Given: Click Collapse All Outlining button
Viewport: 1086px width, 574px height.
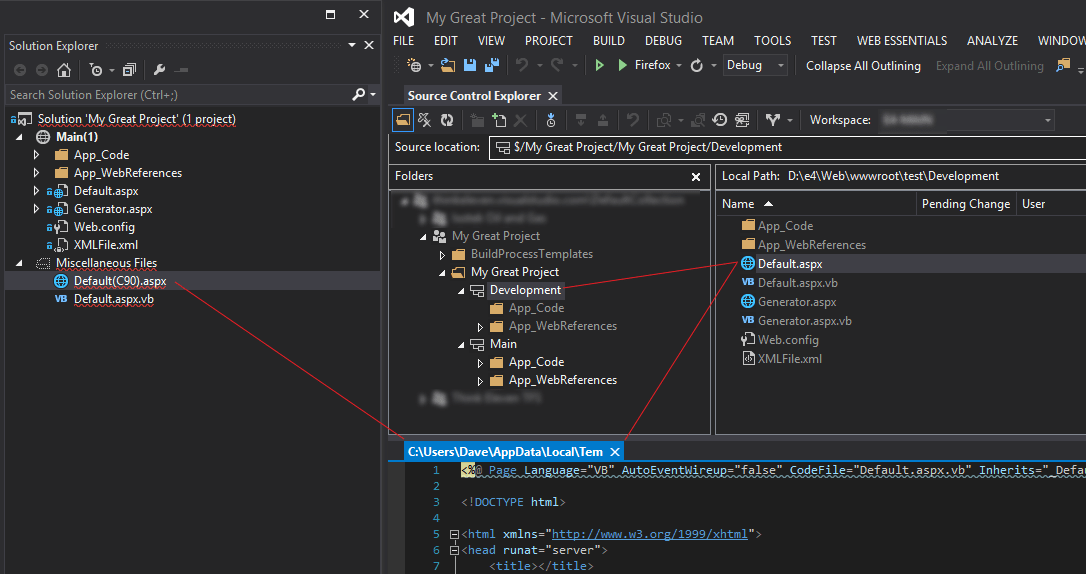Looking at the screenshot, I should tap(863, 66).
